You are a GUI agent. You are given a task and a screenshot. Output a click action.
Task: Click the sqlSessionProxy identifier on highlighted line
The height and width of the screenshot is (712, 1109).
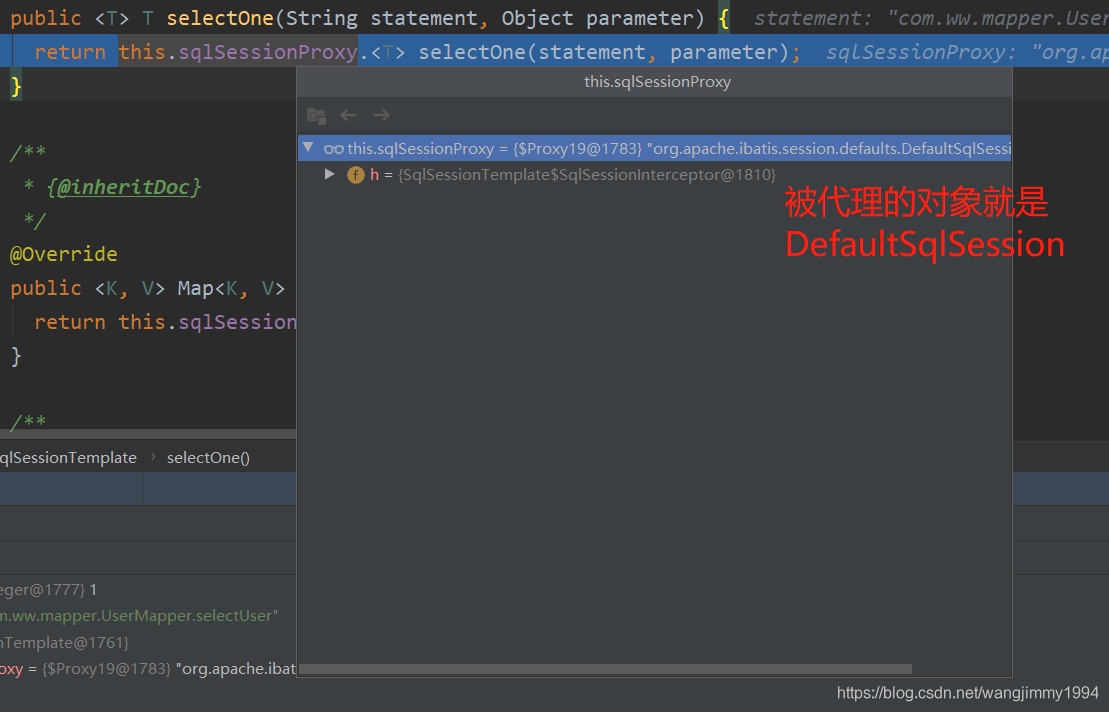[x=267, y=52]
